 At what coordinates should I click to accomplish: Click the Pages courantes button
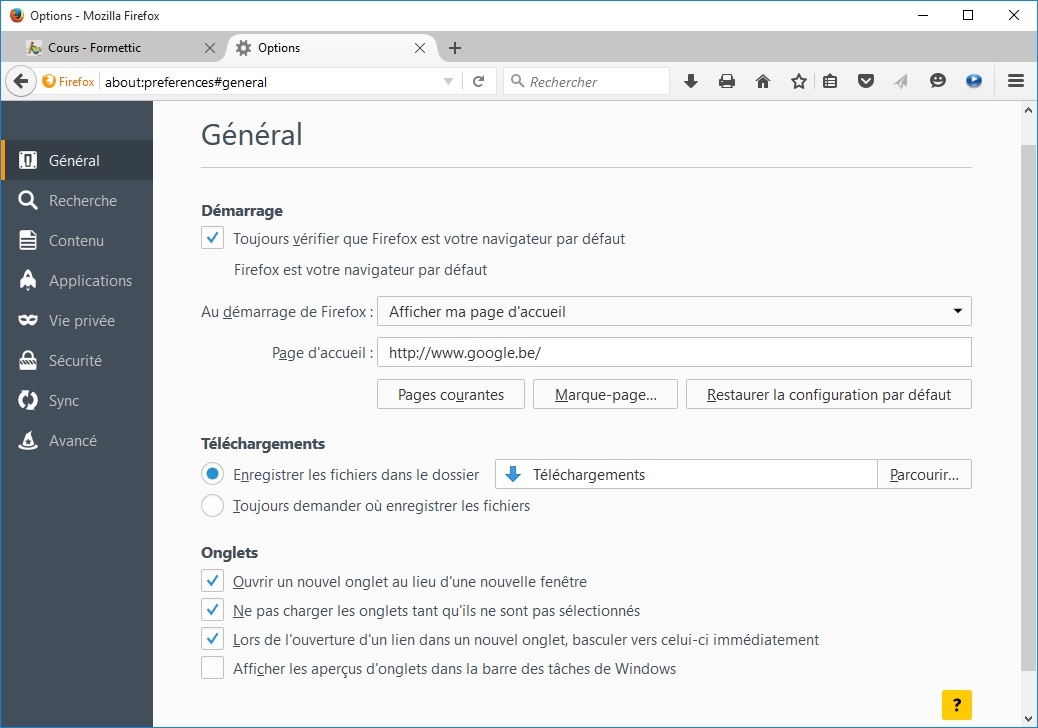pos(451,394)
